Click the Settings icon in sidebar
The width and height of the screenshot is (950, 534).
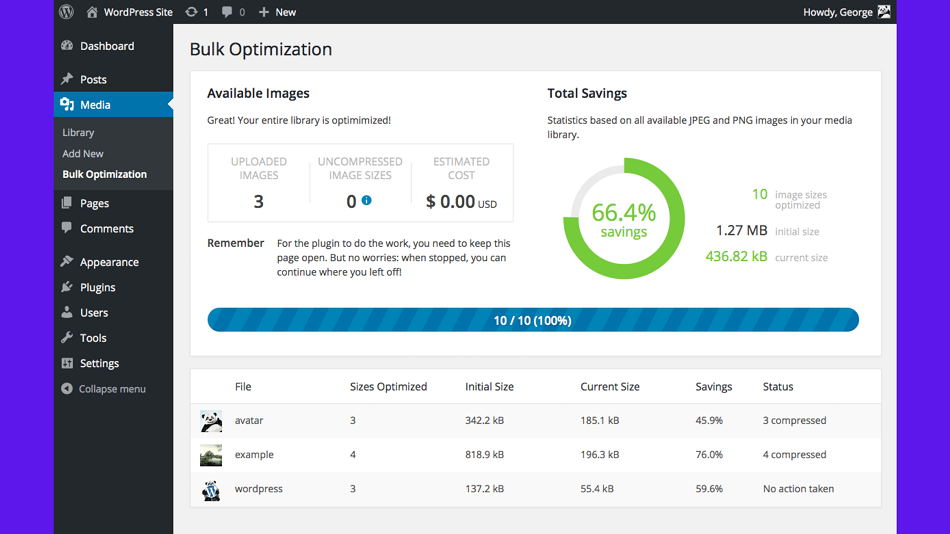point(67,363)
